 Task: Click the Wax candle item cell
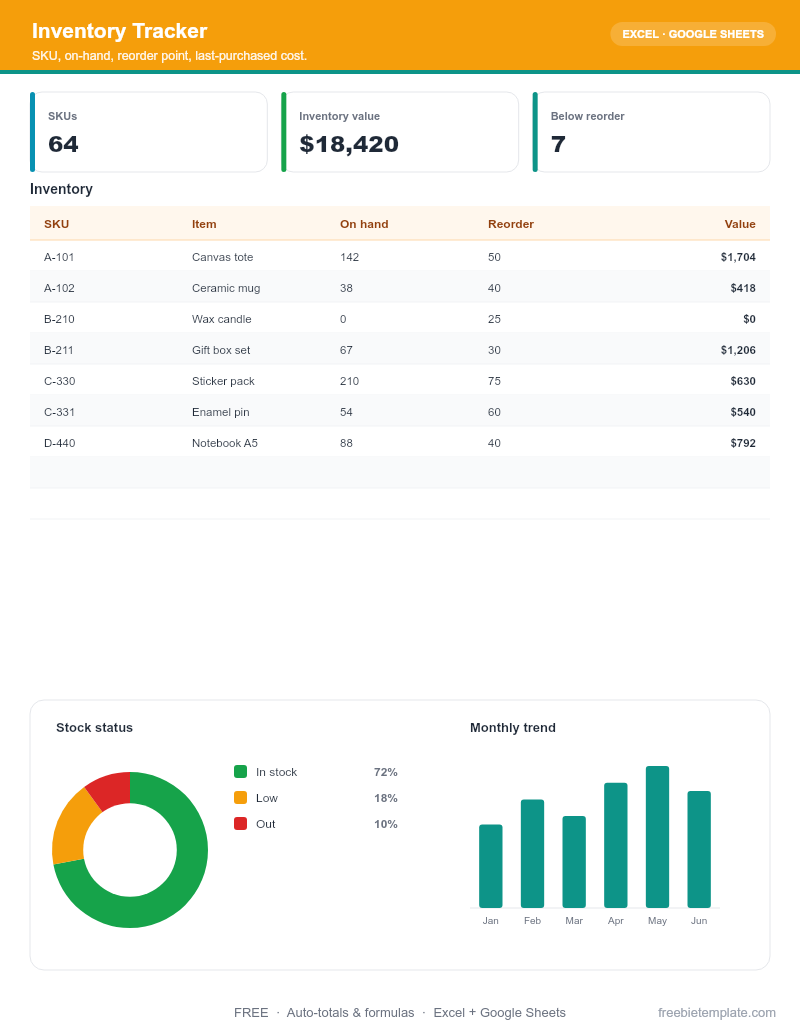tap(222, 319)
